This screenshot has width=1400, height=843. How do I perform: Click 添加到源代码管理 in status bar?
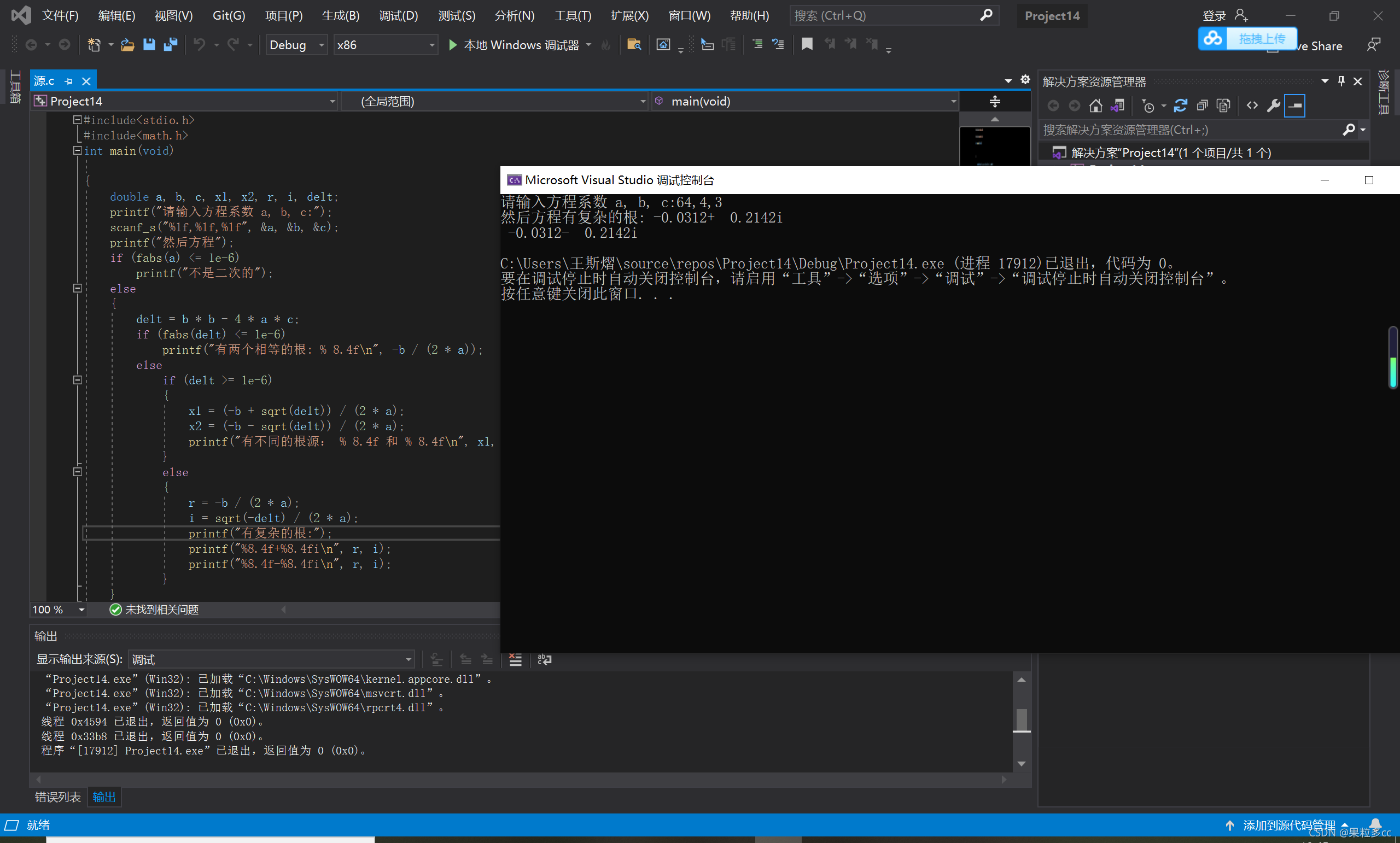[1288, 825]
